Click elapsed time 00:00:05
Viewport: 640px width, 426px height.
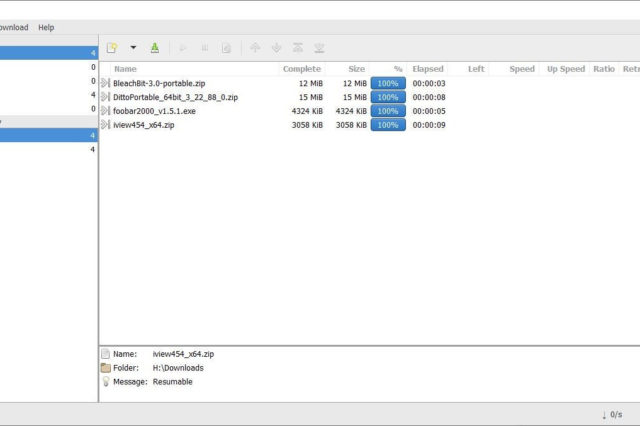(429, 111)
